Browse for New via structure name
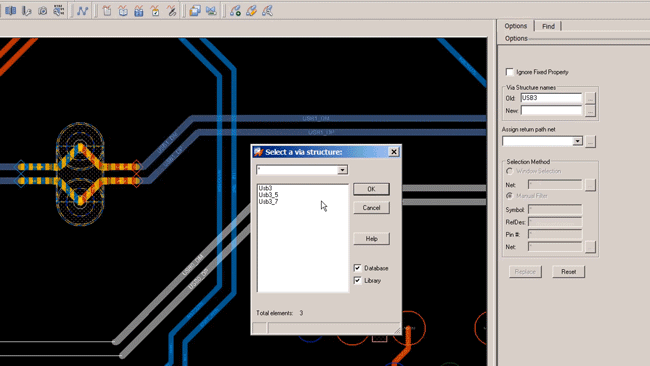The height and width of the screenshot is (366, 650). pyautogui.click(x=590, y=111)
